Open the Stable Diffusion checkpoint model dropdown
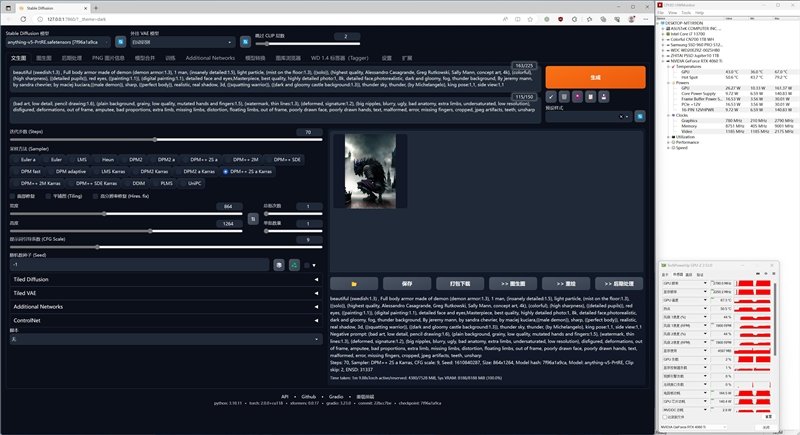The height and width of the screenshot is (435, 800). point(58,42)
